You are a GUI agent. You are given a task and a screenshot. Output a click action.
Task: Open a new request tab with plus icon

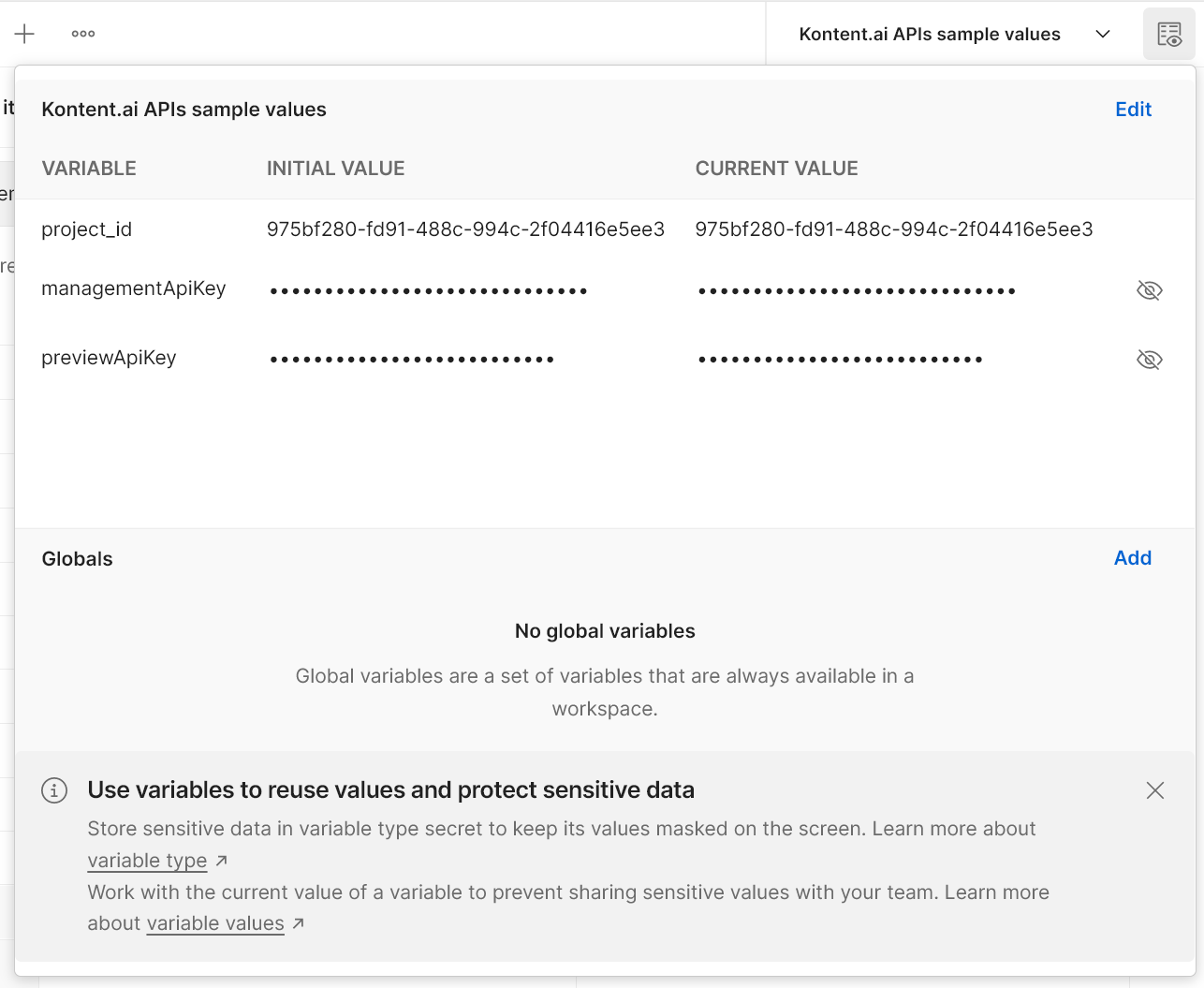pyautogui.click(x=24, y=33)
